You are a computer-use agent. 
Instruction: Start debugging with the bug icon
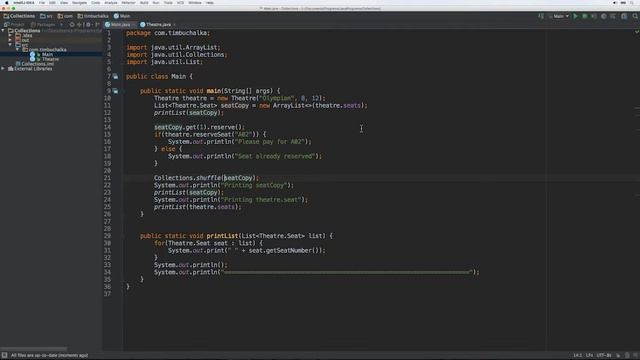(x=585, y=16)
